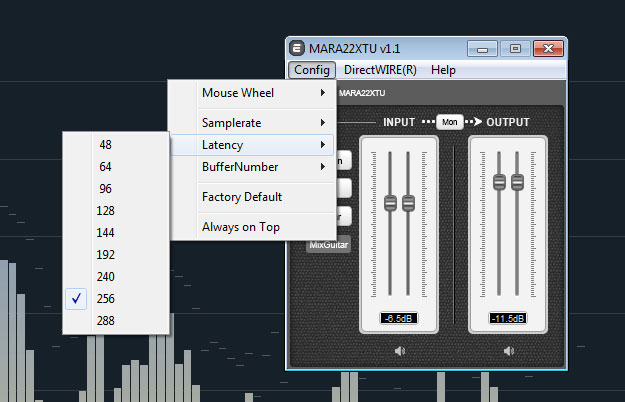
Task: Toggle the Mon monitor button
Action: 450,122
